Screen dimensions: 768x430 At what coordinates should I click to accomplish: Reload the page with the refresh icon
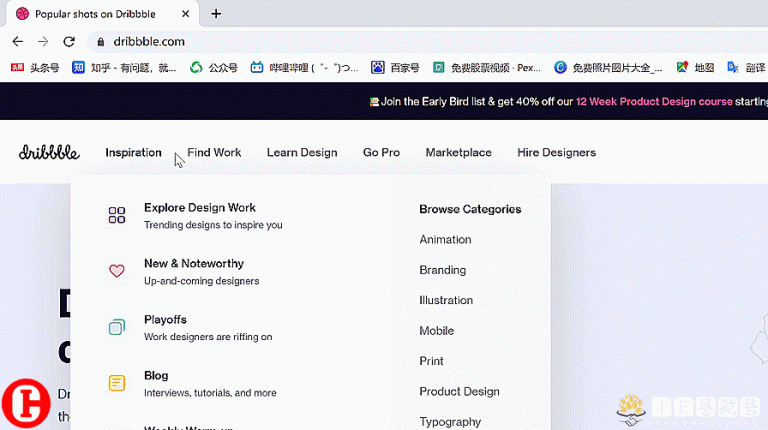click(x=69, y=42)
